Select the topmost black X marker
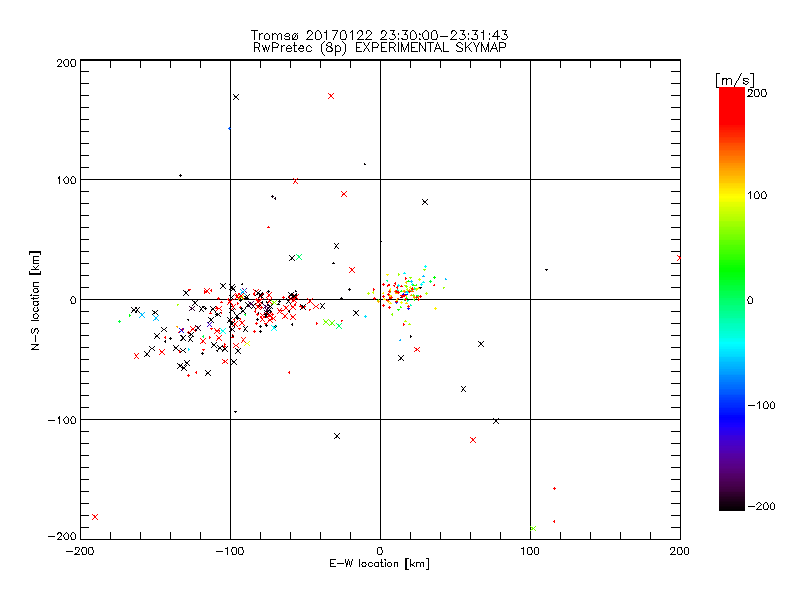The height and width of the screenshot is (600, 800). [236, 97]
